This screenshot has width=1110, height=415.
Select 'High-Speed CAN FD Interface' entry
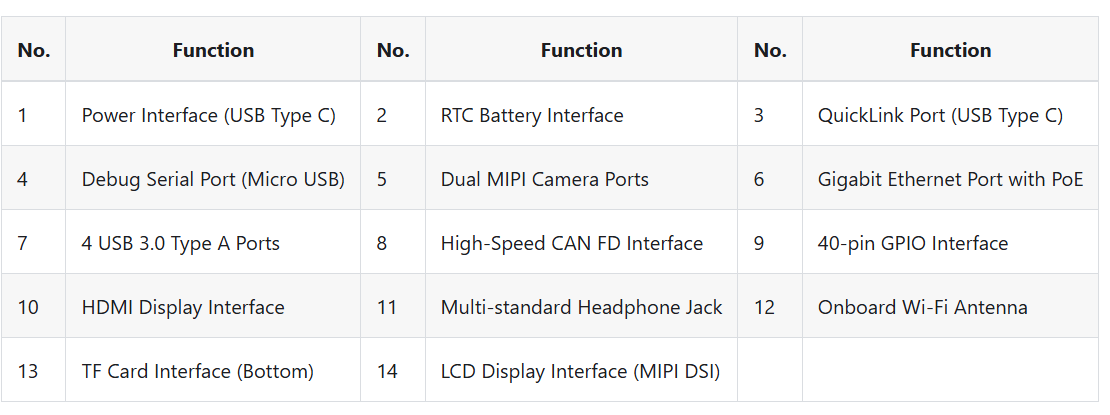pos(571,243)
